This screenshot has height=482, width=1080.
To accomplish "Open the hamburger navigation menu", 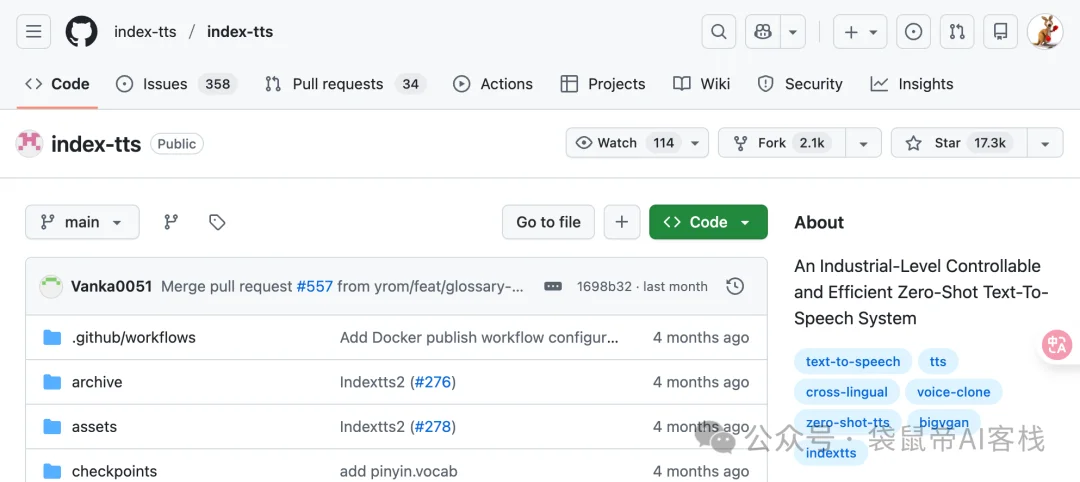I will (33, 32).
